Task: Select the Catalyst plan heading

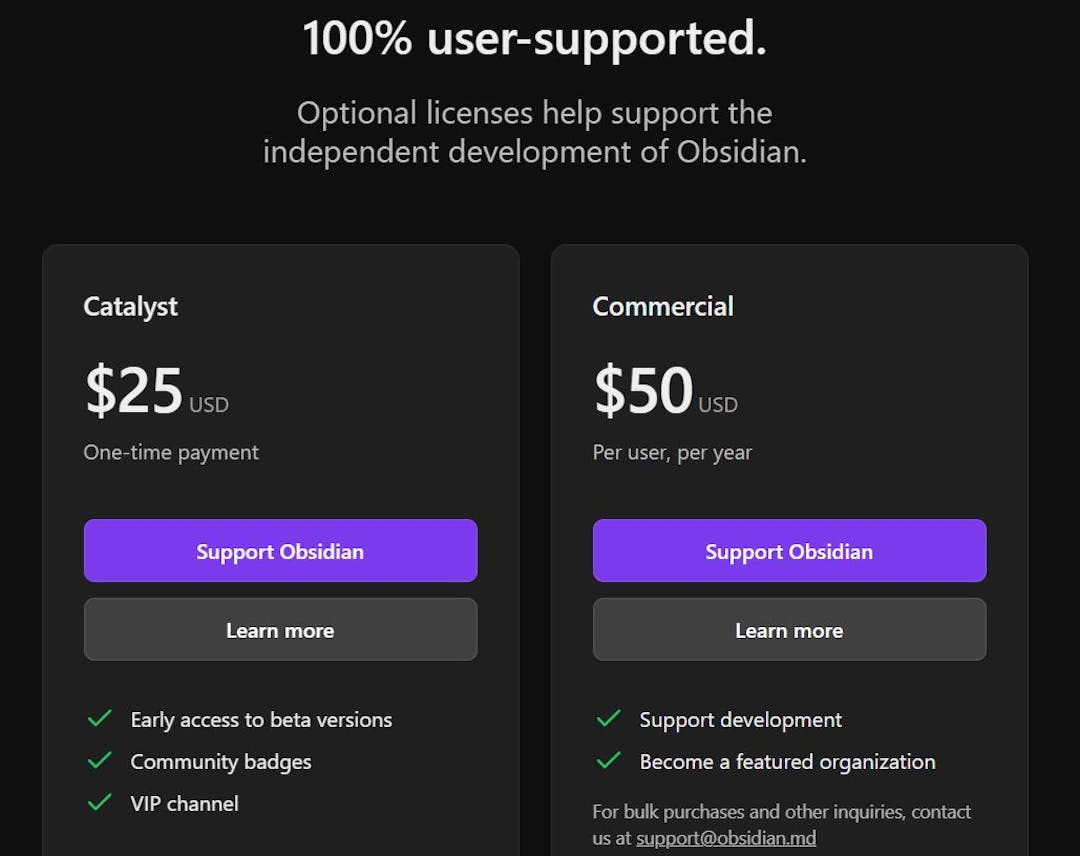Action: (131, 306)
